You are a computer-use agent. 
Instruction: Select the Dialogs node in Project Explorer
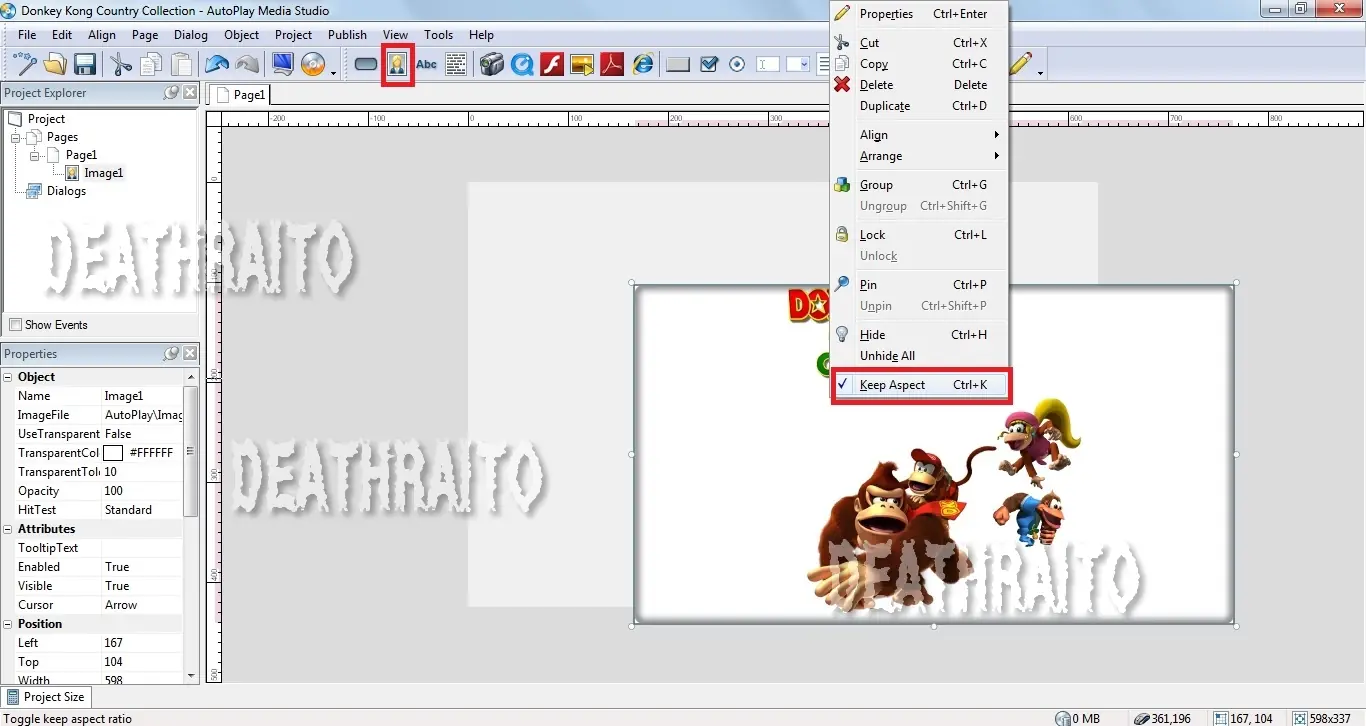(66, 191)
